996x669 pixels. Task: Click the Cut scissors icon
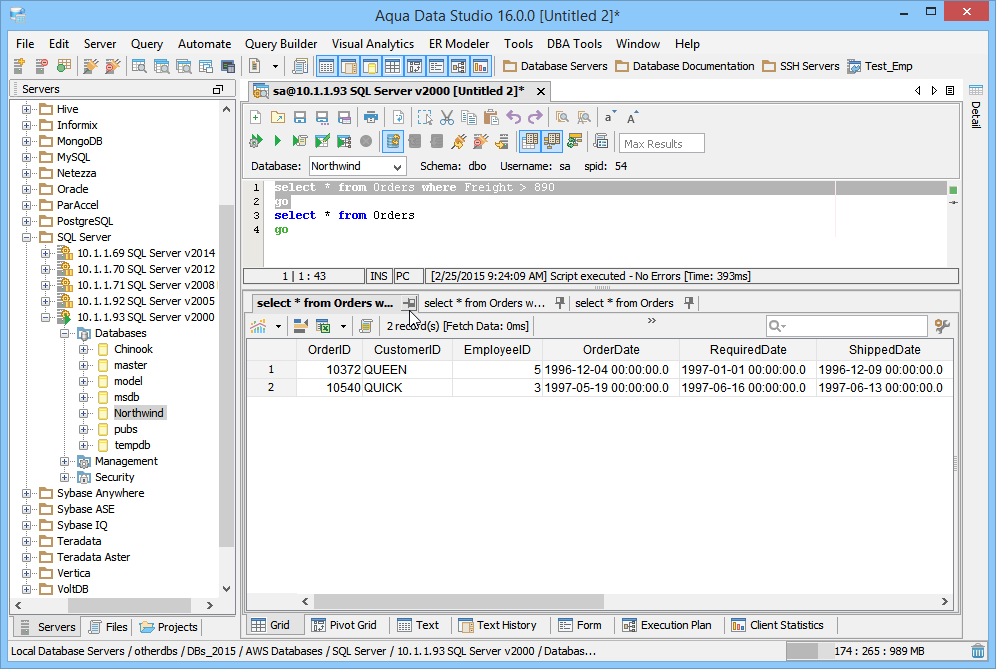point(447,117)
